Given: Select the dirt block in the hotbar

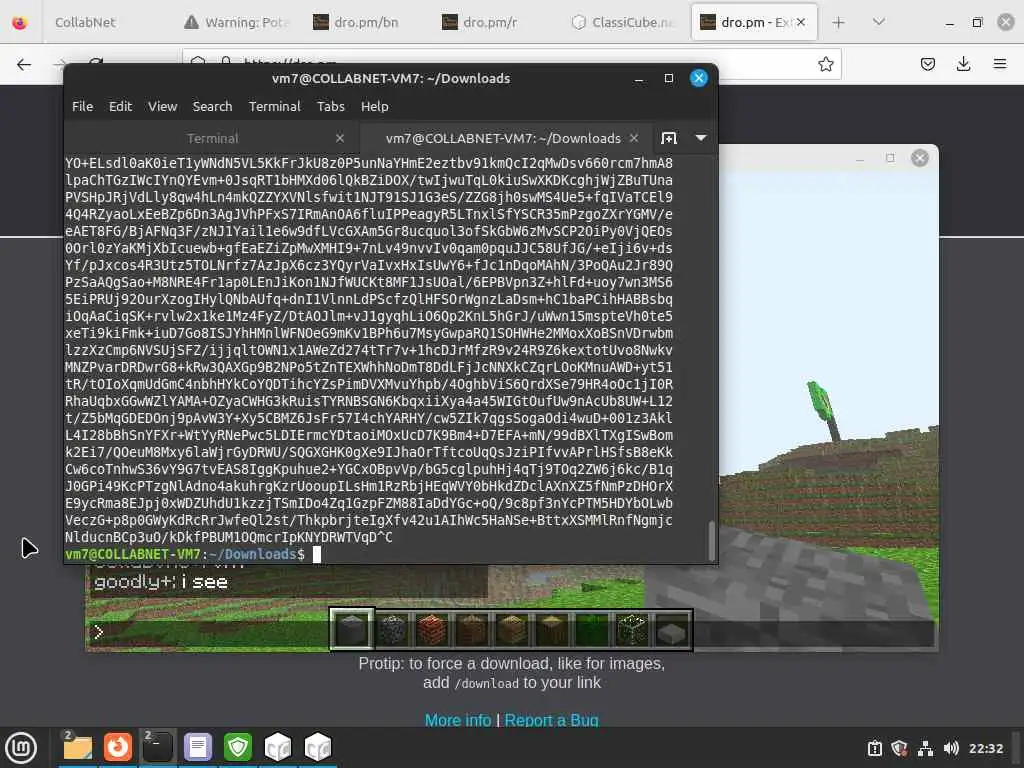Looking at the screenshot, I should (x=472, y=630).
